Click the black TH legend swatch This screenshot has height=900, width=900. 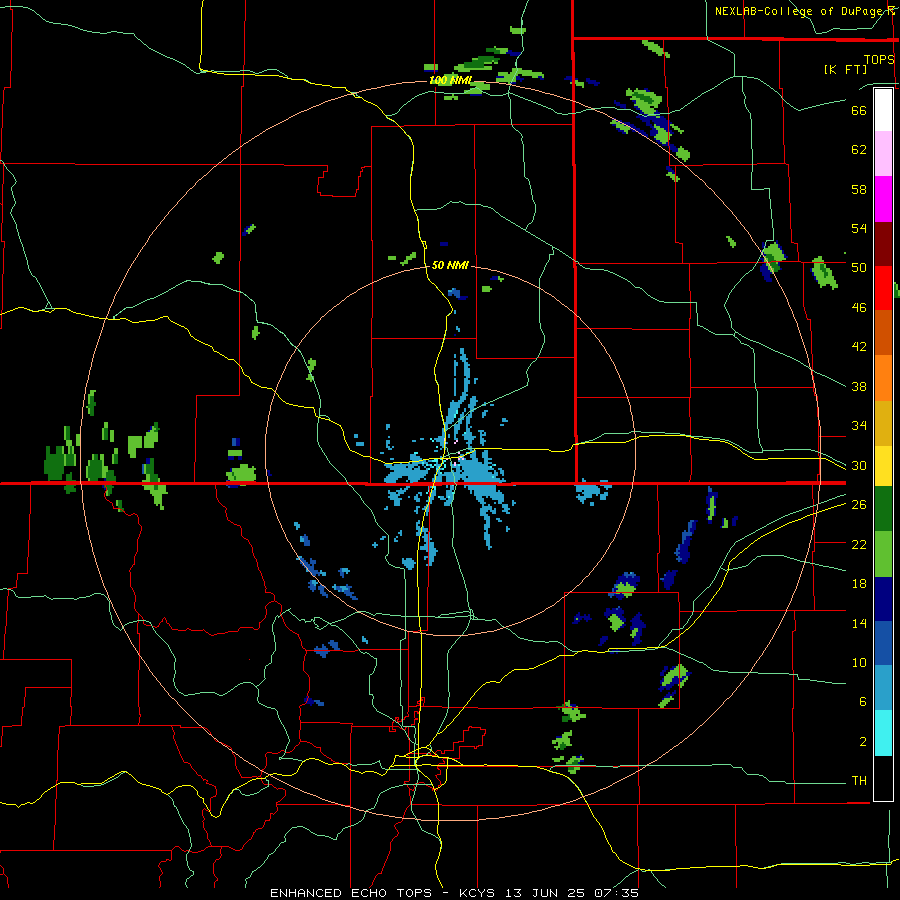click(x=883, y=778)
